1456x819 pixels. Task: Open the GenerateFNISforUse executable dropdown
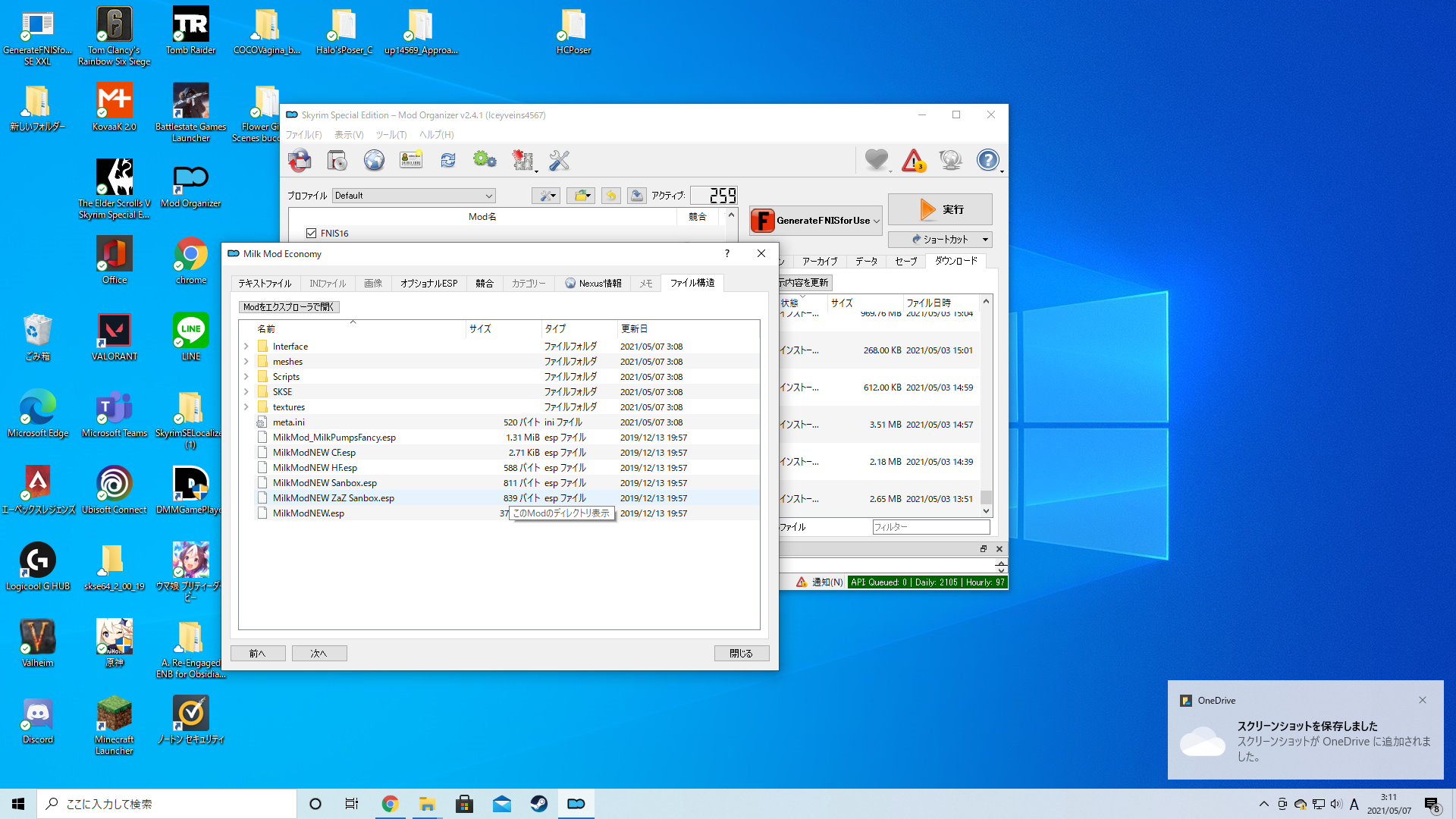click(816, 221)
